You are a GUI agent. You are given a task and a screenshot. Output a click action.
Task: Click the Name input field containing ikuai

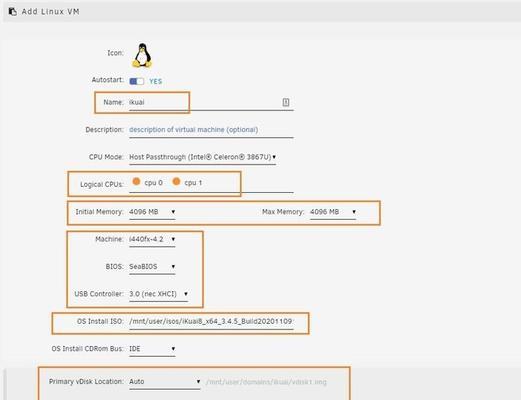pyautogui.click(x=211, y=103)
